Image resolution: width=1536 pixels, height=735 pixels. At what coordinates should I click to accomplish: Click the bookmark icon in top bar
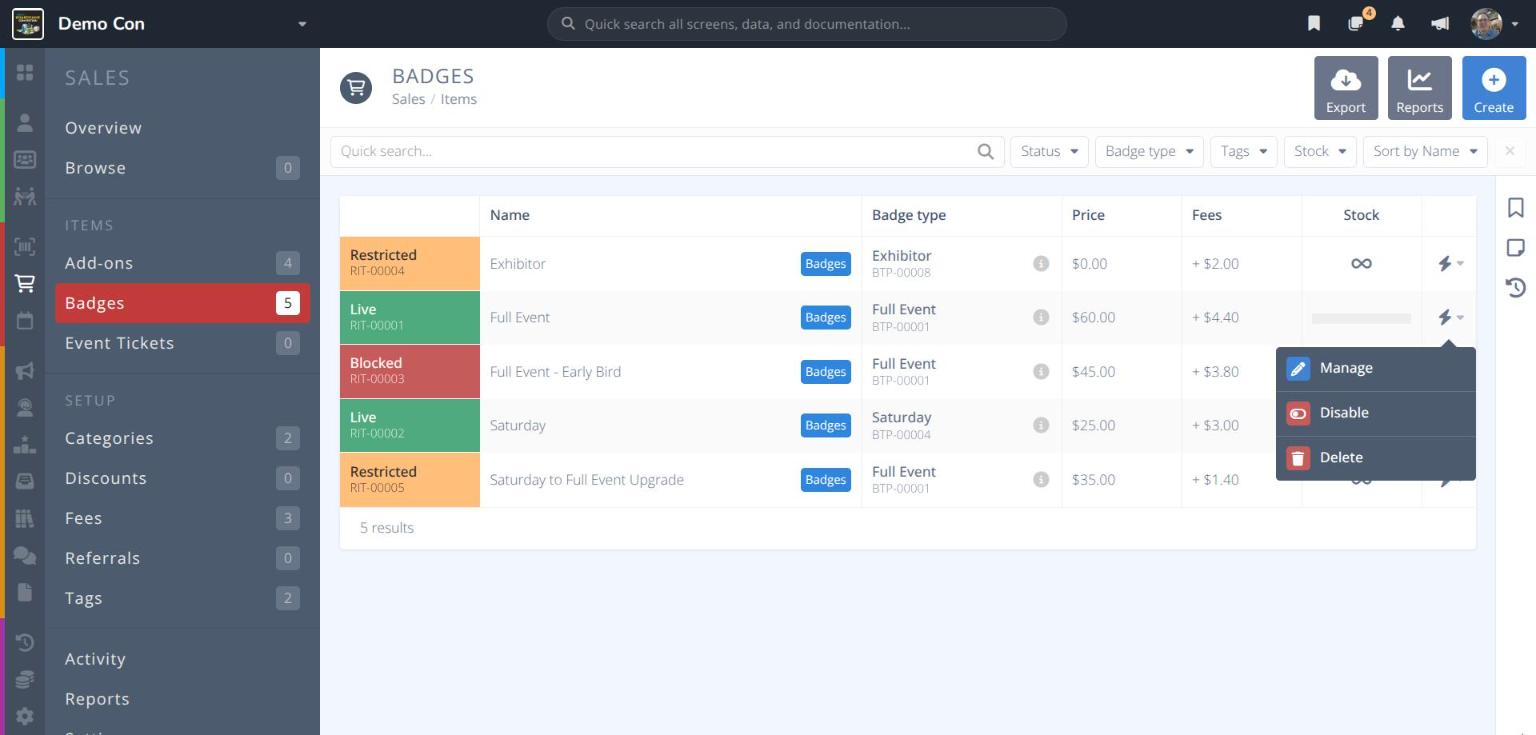pyautogui.click(x=1314, y=24)
